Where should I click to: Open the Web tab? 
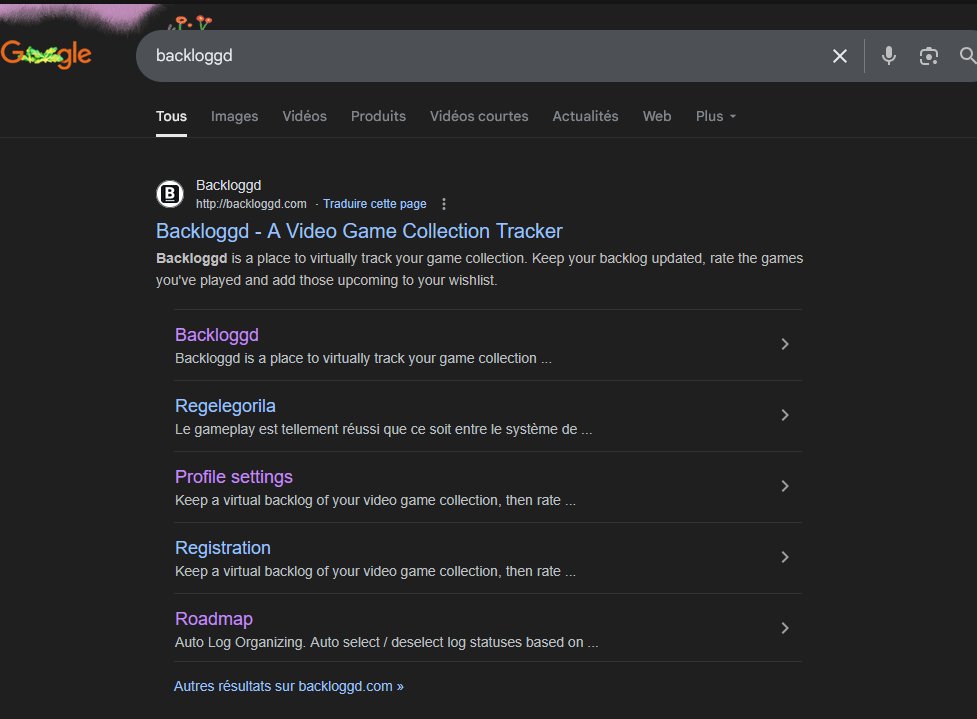click(x=657, y=117)
